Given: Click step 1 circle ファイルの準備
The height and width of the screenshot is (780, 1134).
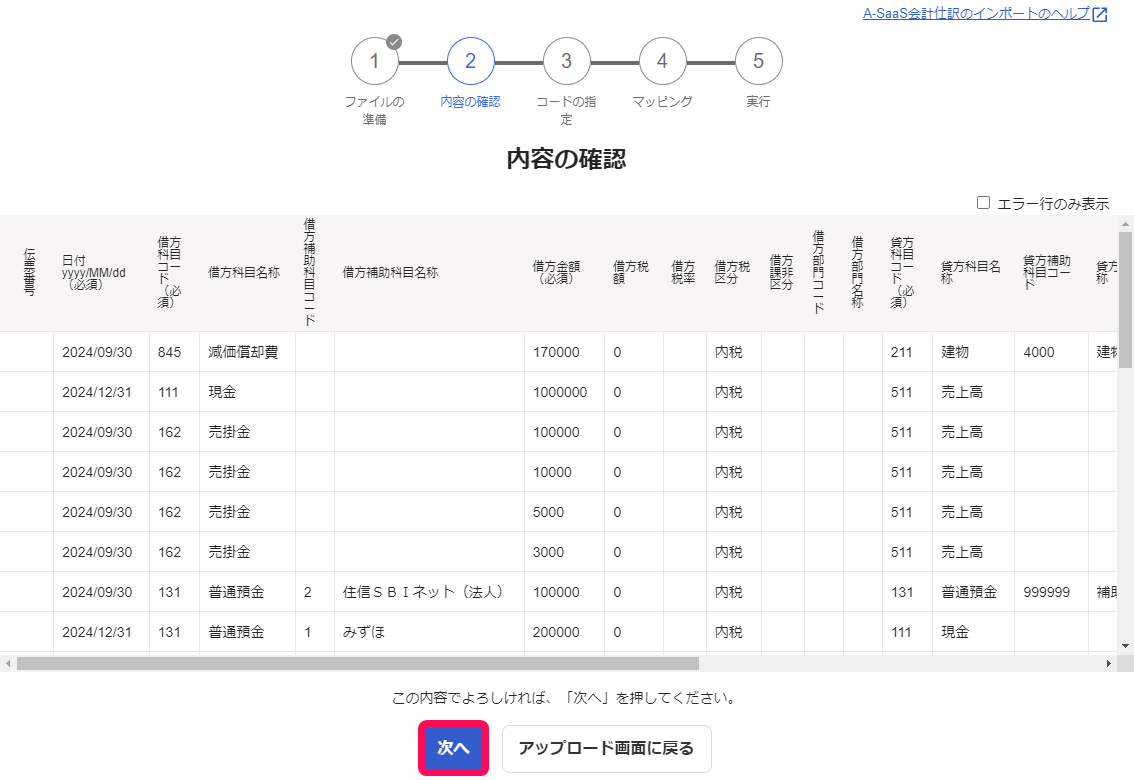Looking at the screenshot, I should coord(375,61).
